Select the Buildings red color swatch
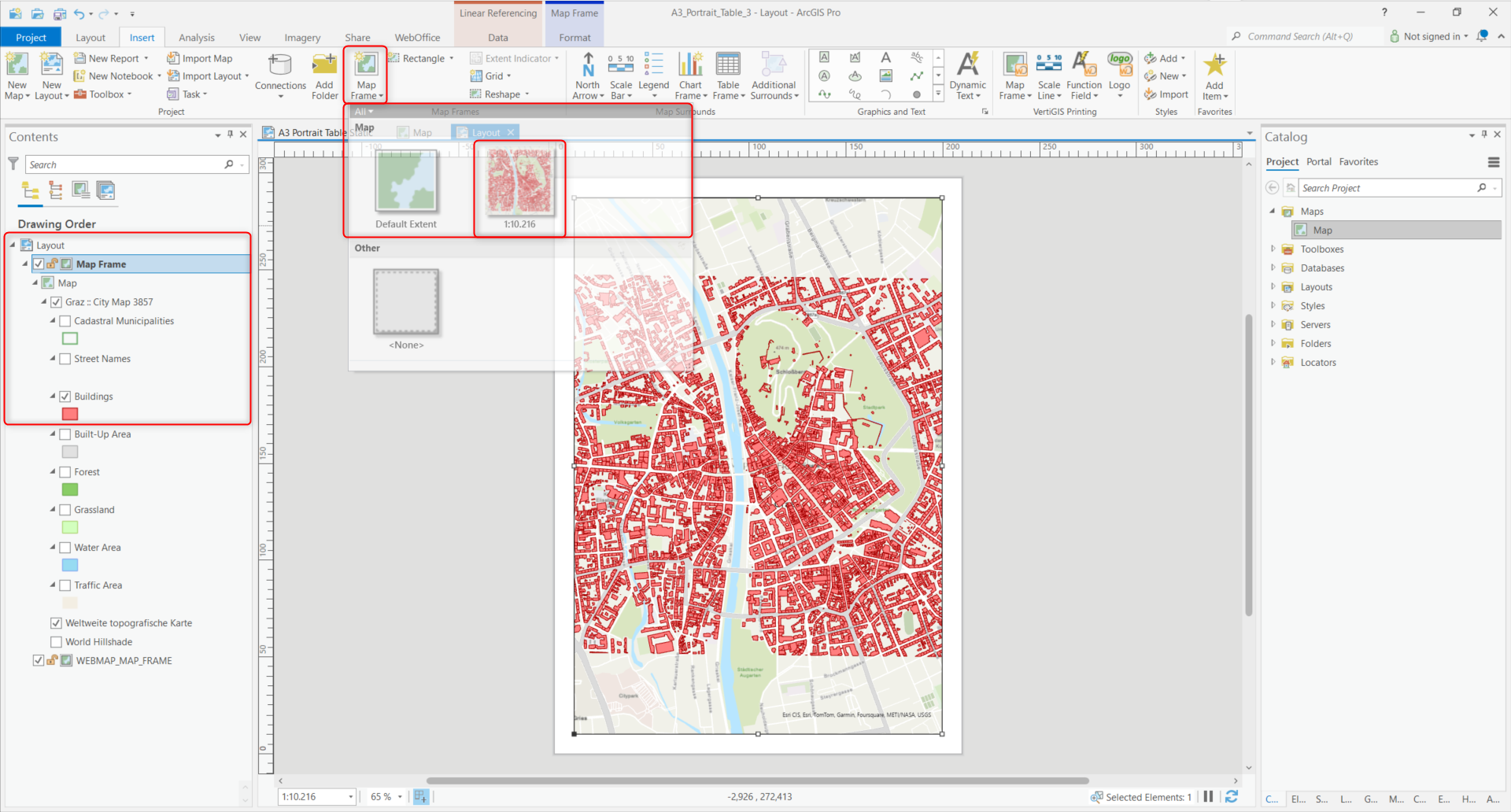1511x812 pixels. pyautogui.click(x=69, y=413)
